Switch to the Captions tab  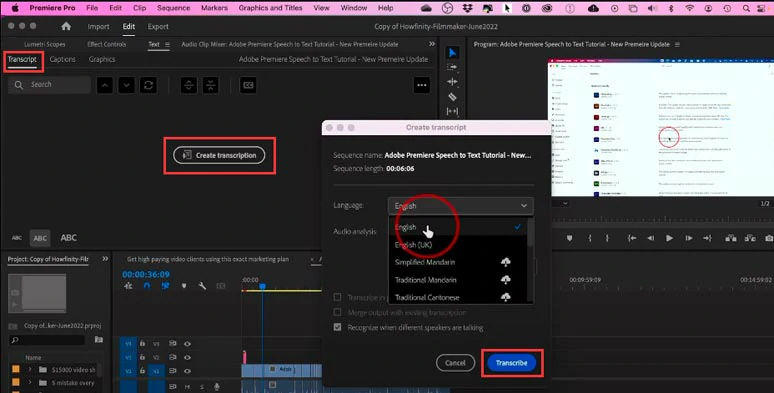click(x=63, y=59)
